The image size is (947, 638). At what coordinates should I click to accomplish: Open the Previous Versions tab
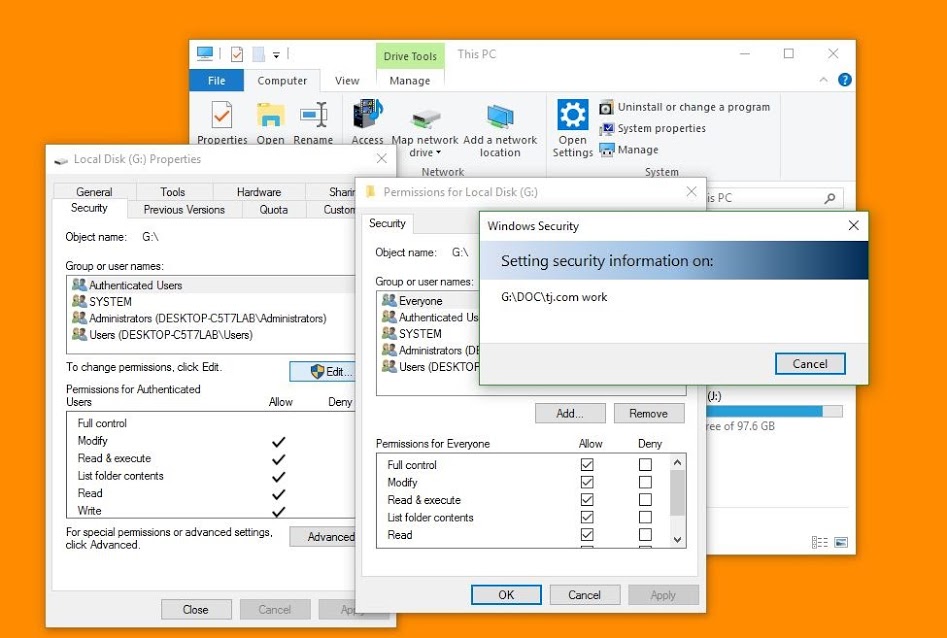point(184,210)
